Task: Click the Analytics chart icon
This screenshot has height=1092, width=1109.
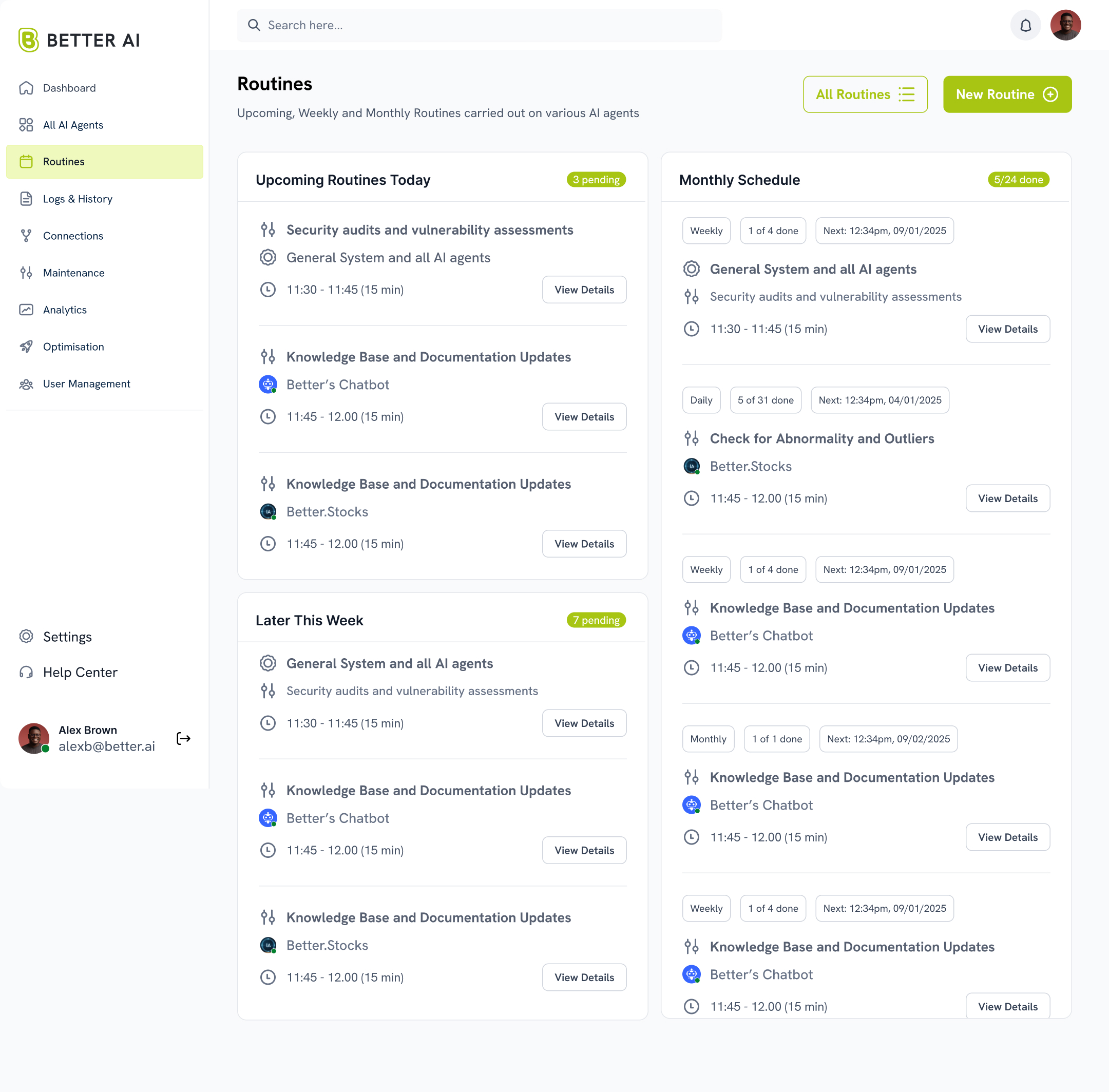Action: (26, 310)
